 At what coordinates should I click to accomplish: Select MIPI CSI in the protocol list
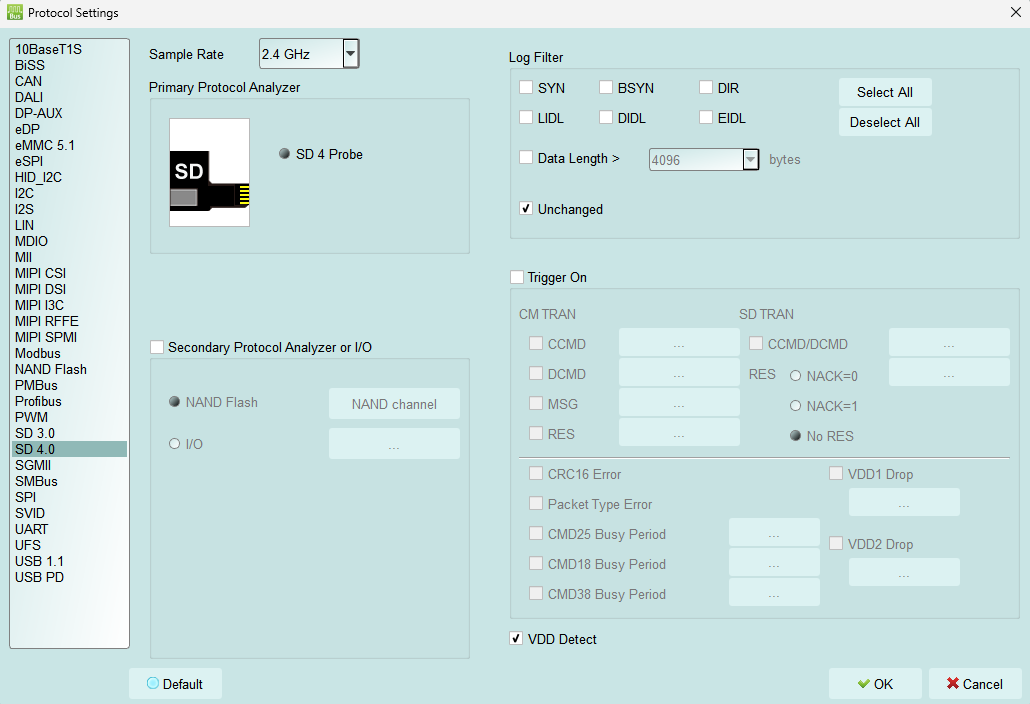tap(70, 273)
